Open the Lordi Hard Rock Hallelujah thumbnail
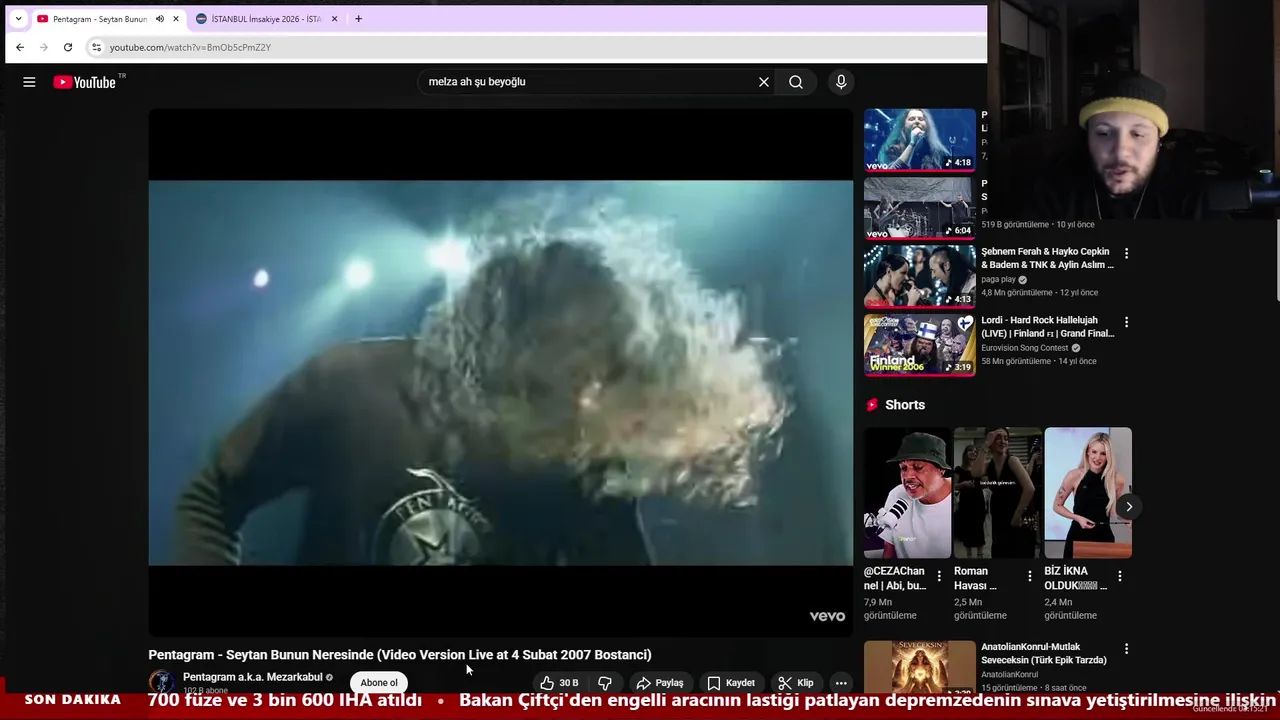The height and width of the screenshot is (720, 1280). click(919, 345)
